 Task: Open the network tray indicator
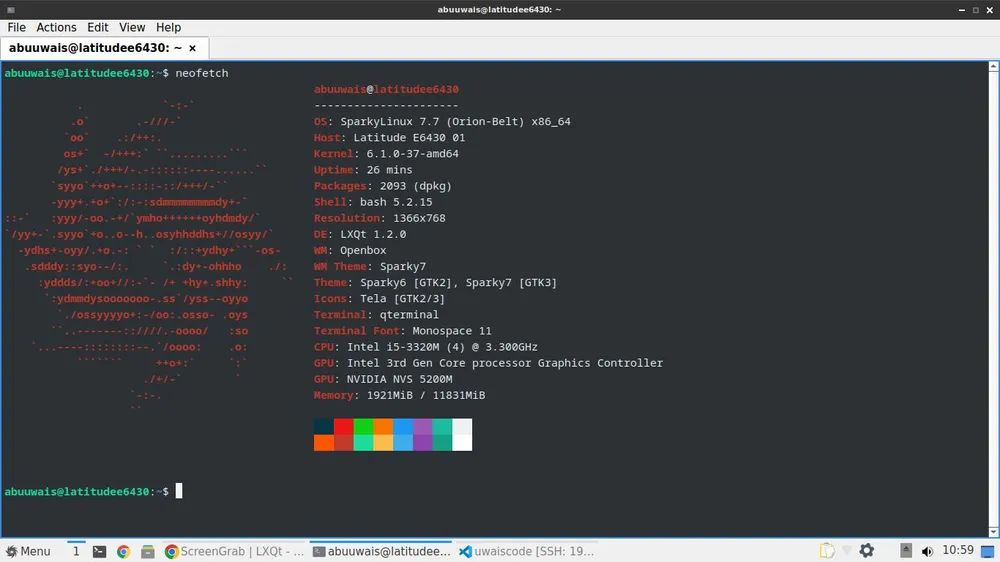tap(847, 551)
